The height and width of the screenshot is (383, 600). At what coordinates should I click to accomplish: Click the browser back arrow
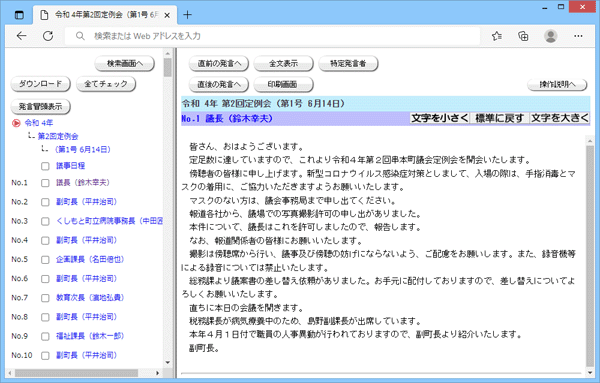[x=21, y=36]
